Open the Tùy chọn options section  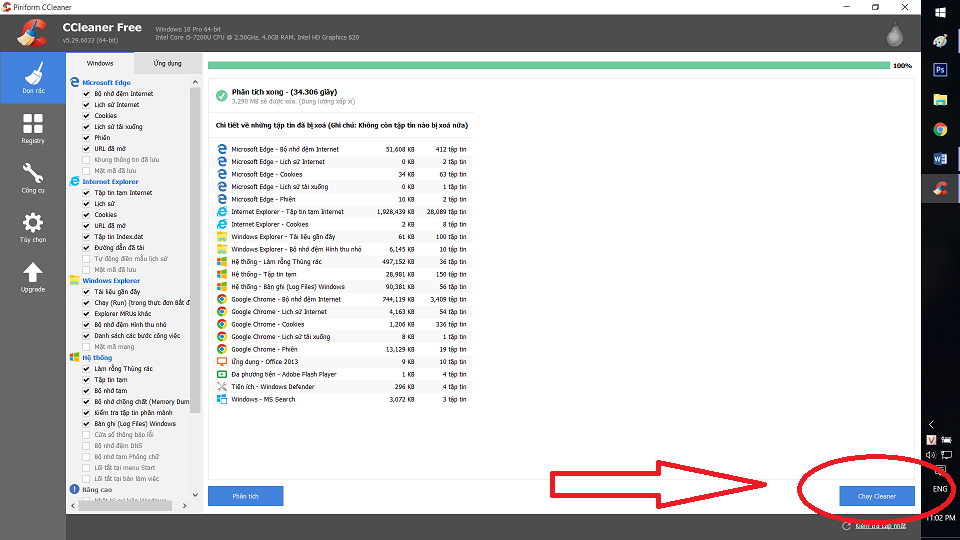(x=33, y=227)
